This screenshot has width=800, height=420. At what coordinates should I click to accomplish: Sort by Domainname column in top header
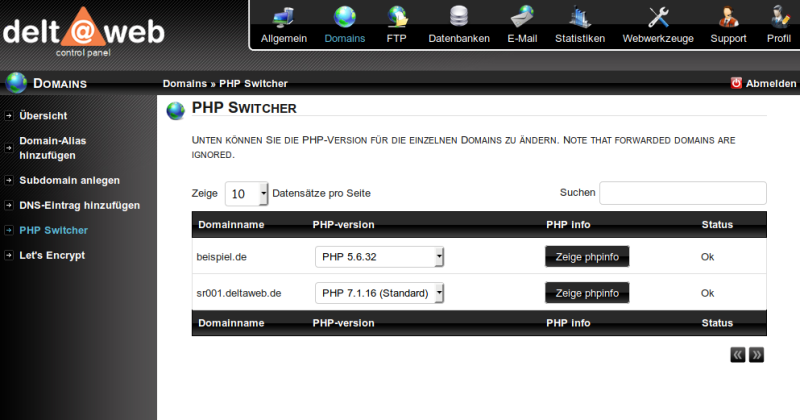pyautogui.click(x=231, y=225)
